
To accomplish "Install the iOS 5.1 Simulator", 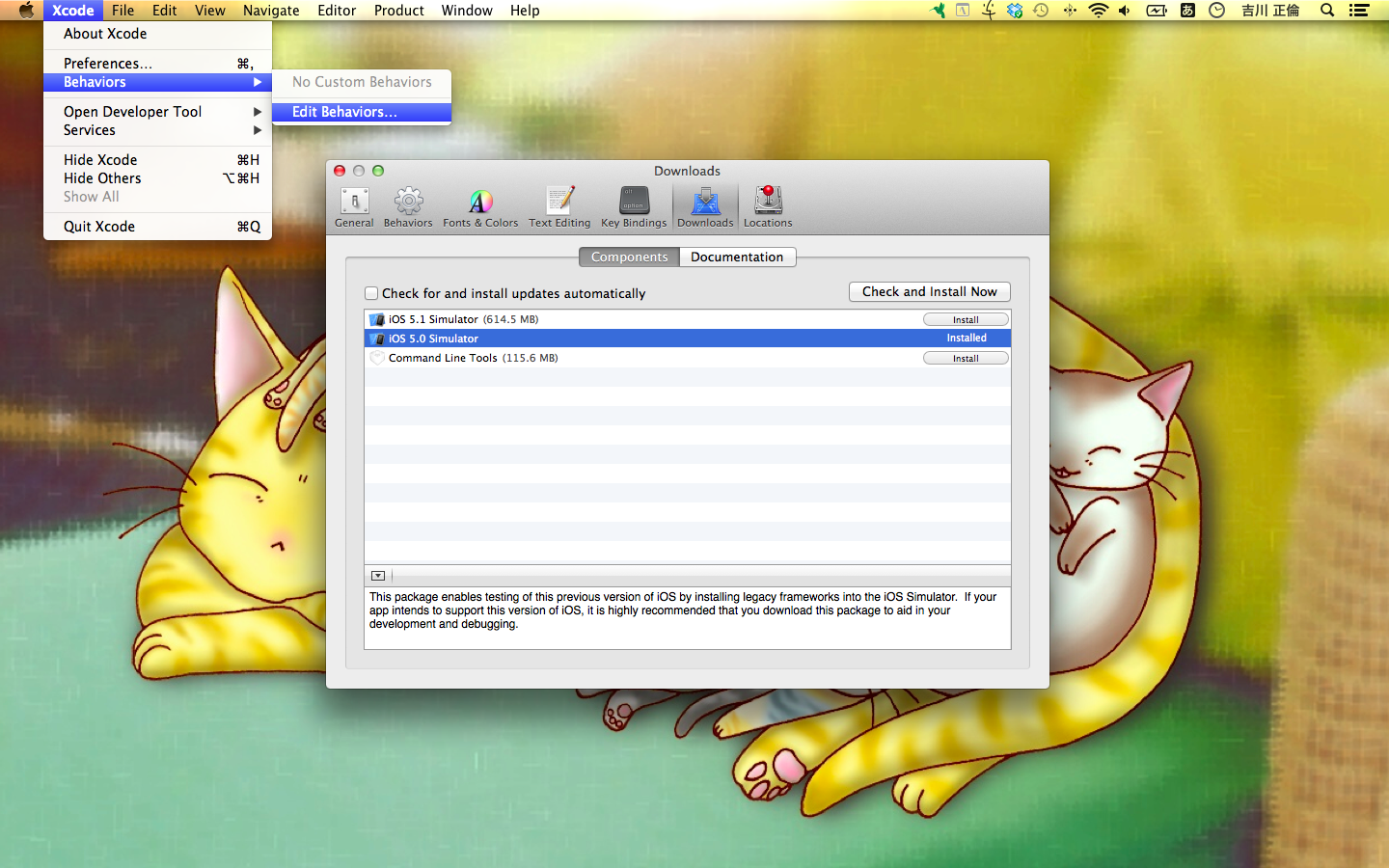I will 966,319.
